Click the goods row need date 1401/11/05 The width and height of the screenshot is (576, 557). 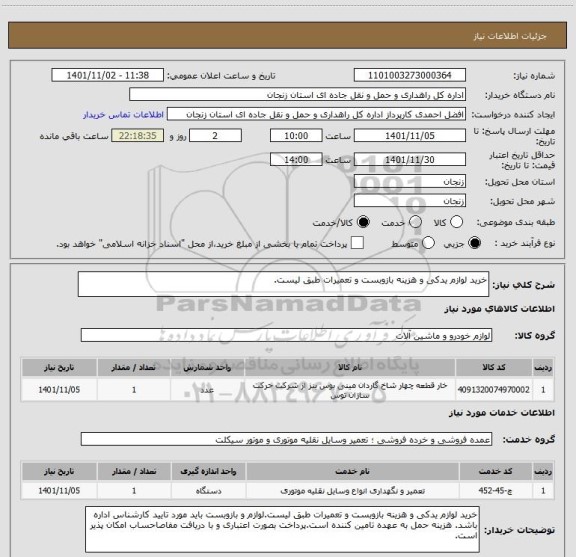point(59,390)
